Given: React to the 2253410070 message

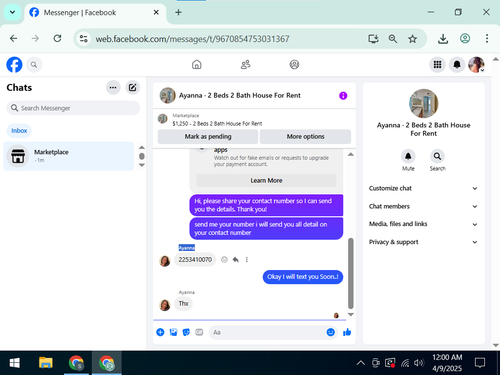Looking at the screenshot, I should coord(224,259).
